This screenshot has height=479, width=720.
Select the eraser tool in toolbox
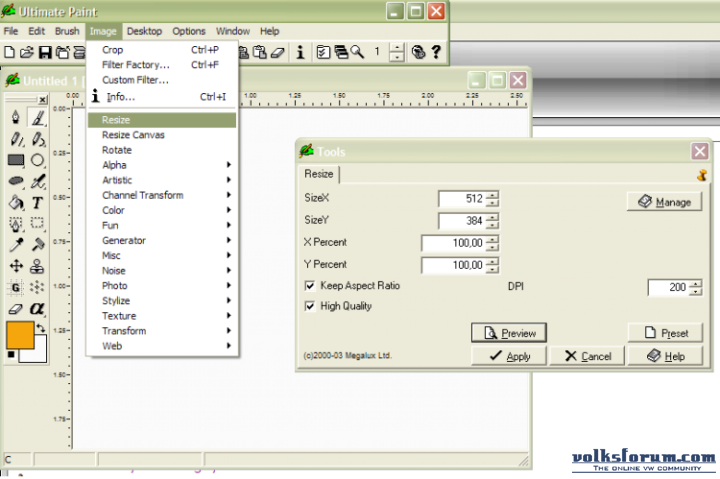coord(16,309)
